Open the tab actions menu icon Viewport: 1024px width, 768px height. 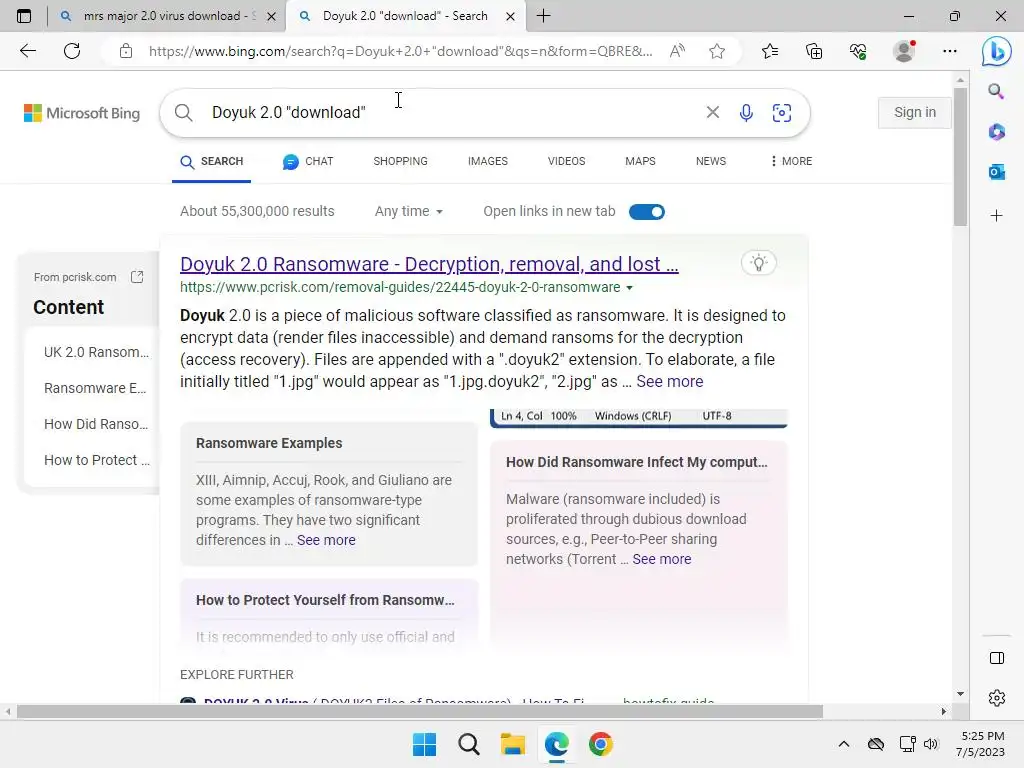(24, 16)
